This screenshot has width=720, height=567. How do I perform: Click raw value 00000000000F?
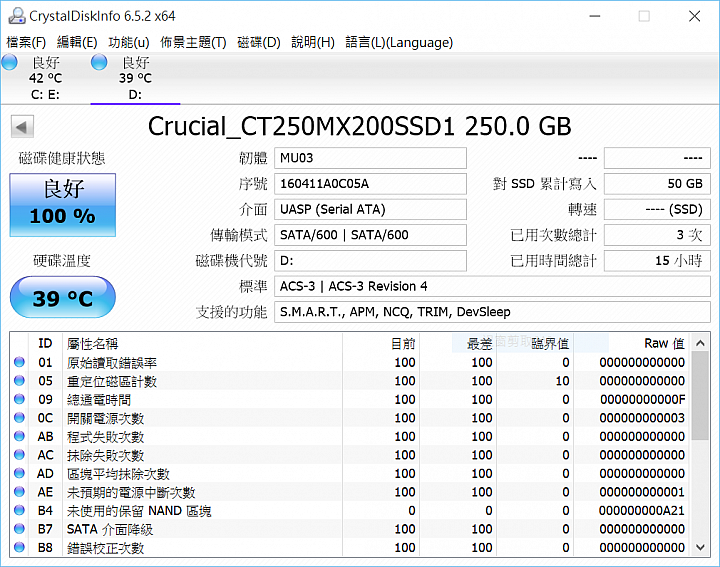tap(642, 399)
